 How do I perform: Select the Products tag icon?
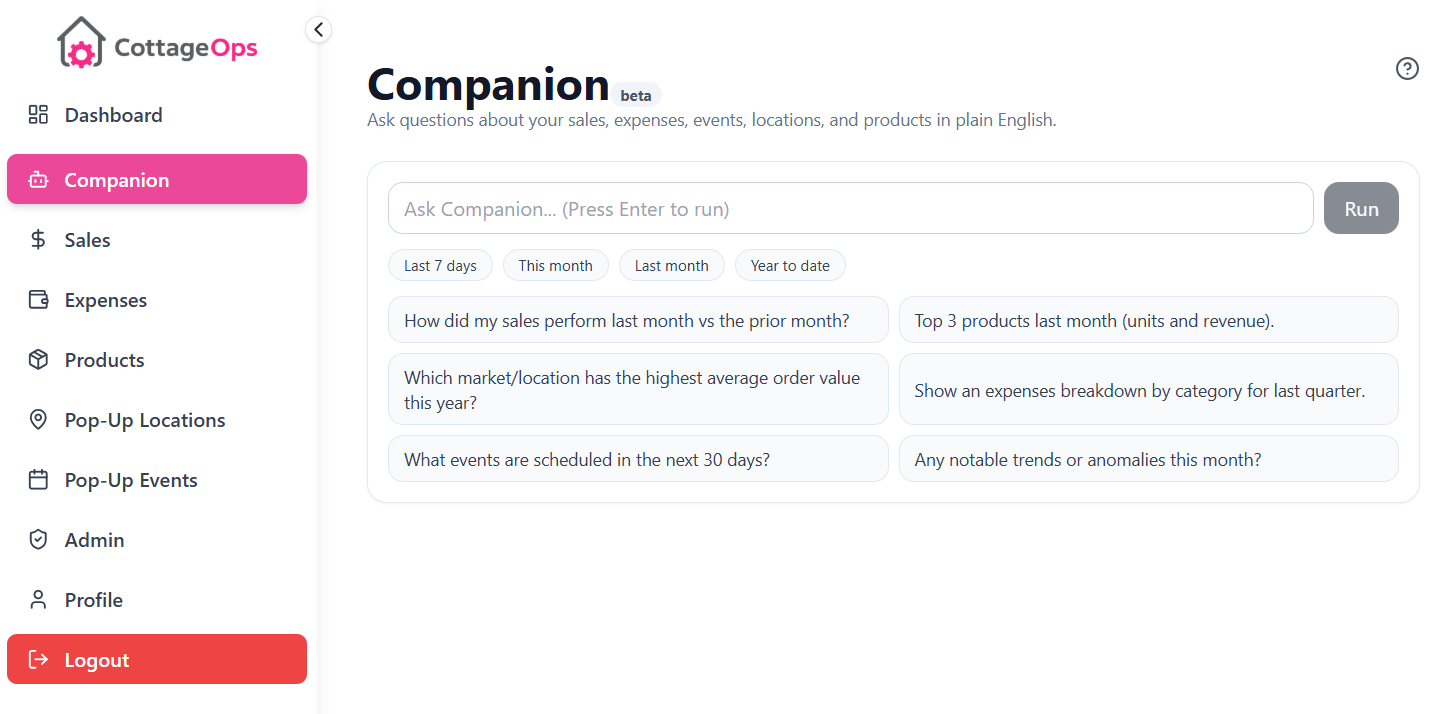(38, 359)
